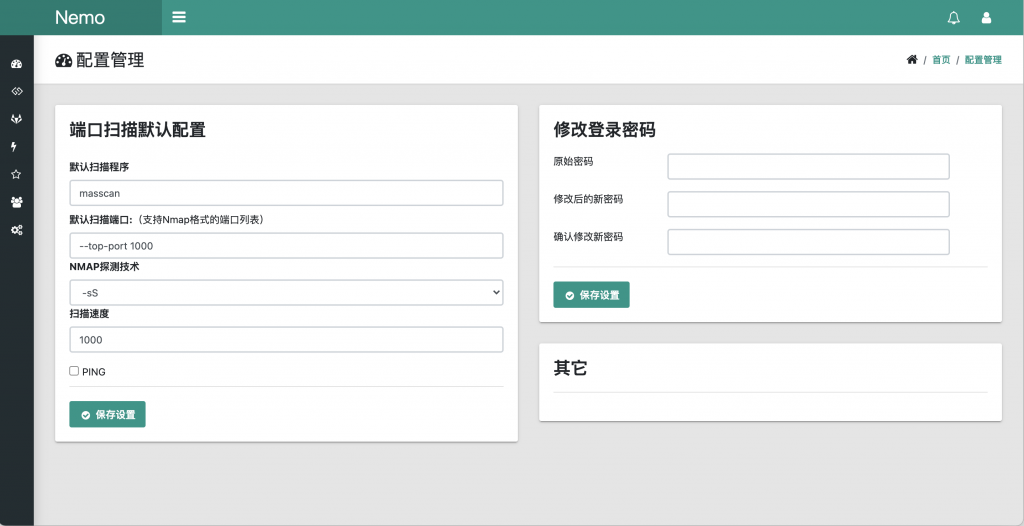Click the Nemo logo in the header
1024x526 pixels.
coord(80,18)
